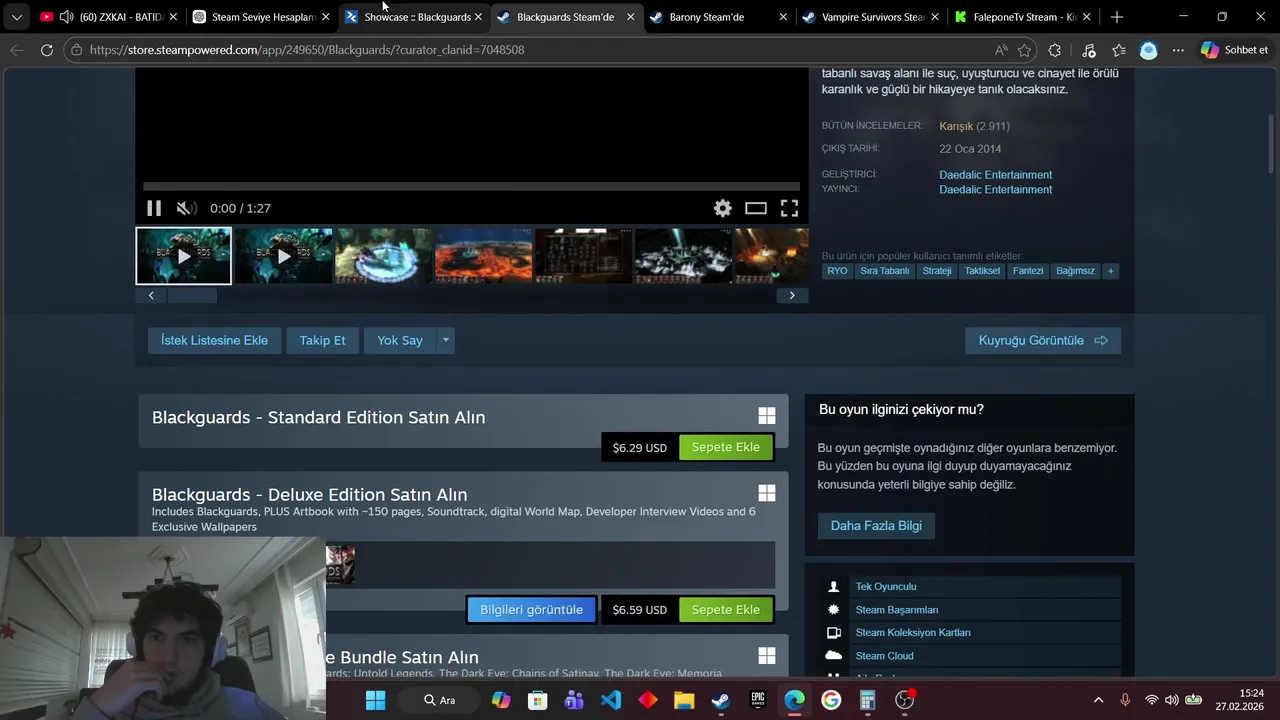Click the Takip Et button
The height and width of the screenshot is (720, 1280).
coord(322,340)
